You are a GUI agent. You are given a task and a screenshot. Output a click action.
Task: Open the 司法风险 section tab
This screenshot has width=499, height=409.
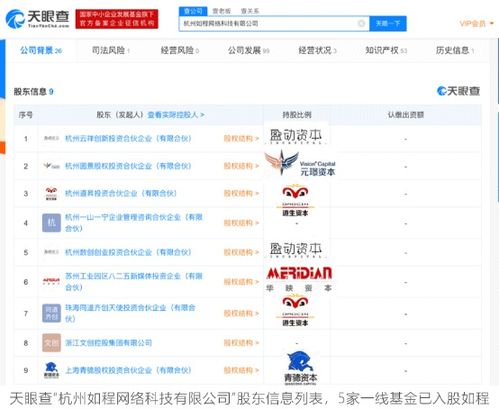111,50
